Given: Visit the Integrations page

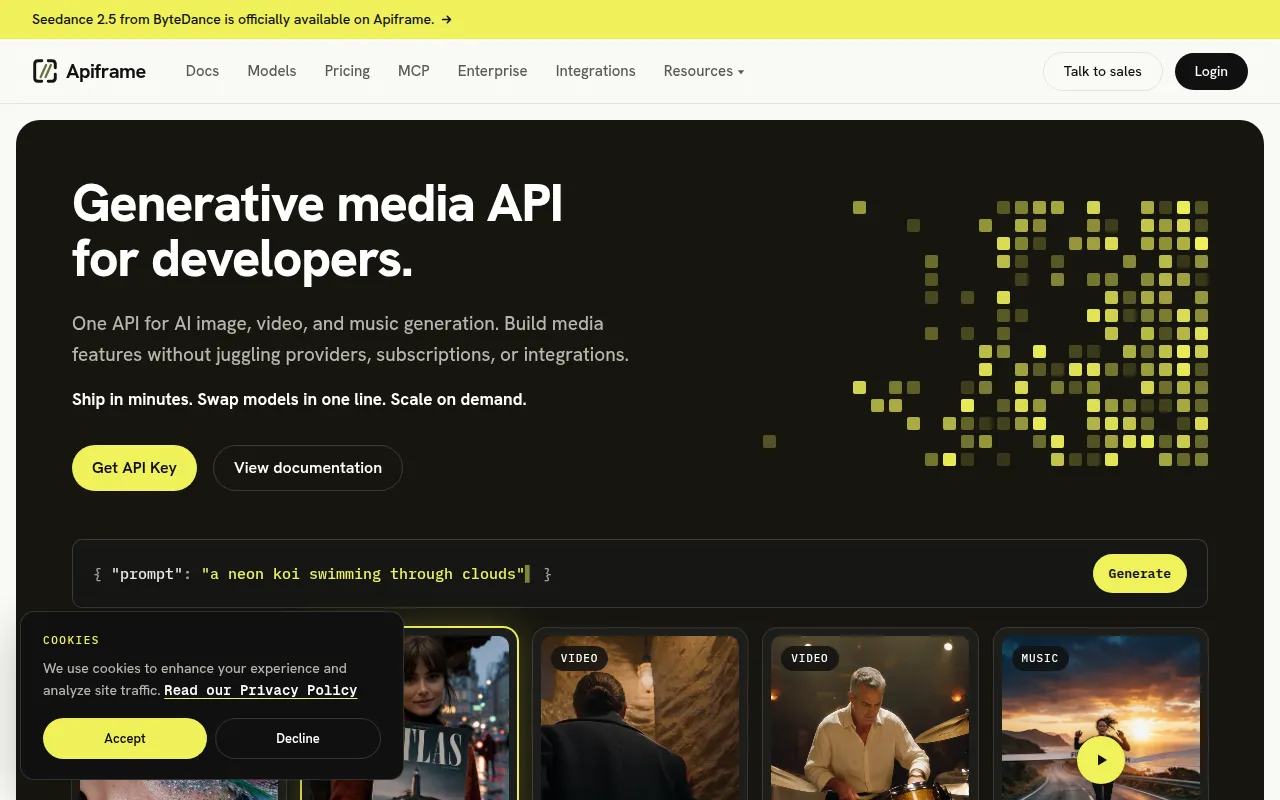Looking at the screenshot, I should pos(595,71).
